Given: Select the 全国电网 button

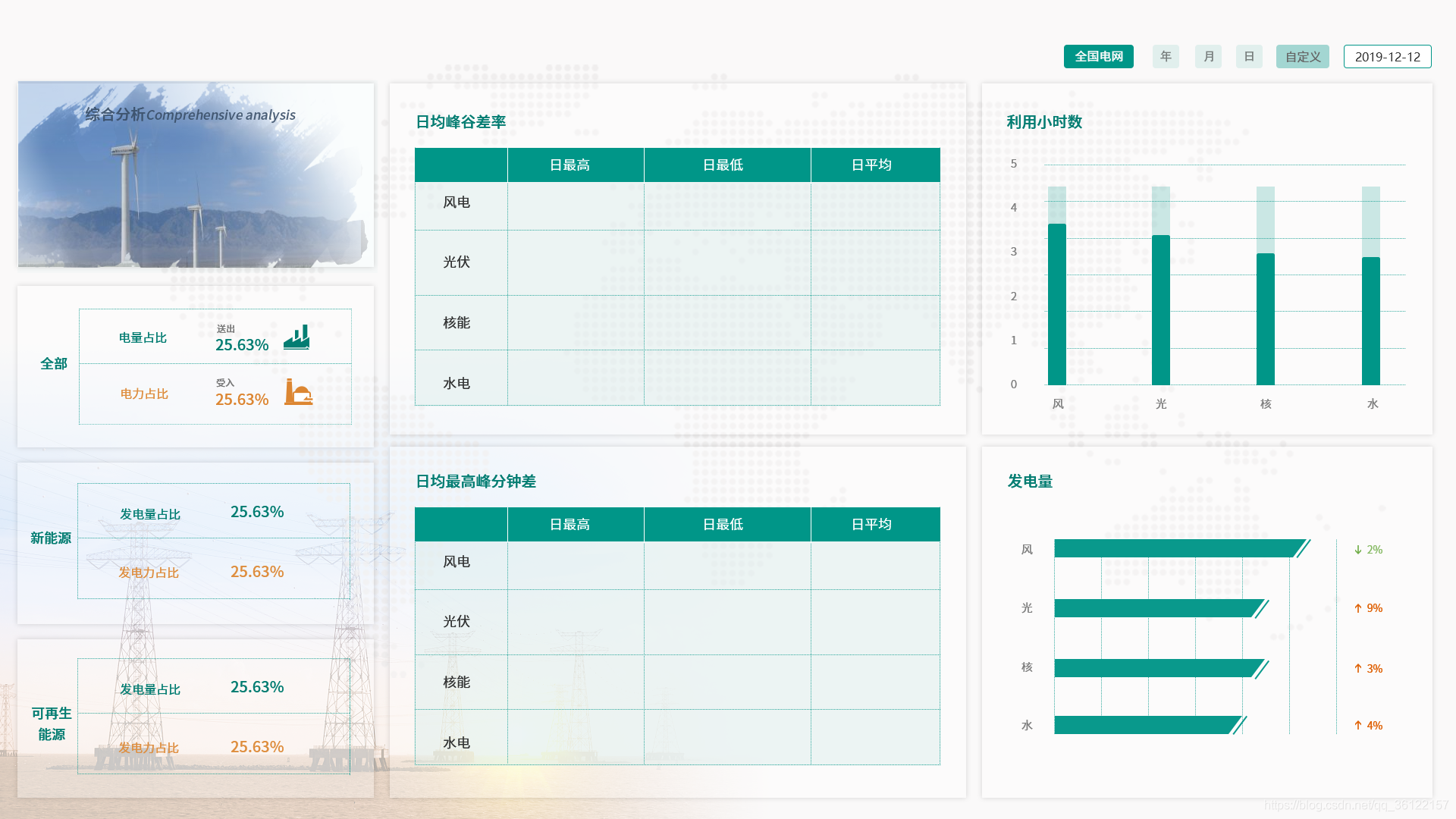Looking at the screenshot, I should click(1099, 57).
